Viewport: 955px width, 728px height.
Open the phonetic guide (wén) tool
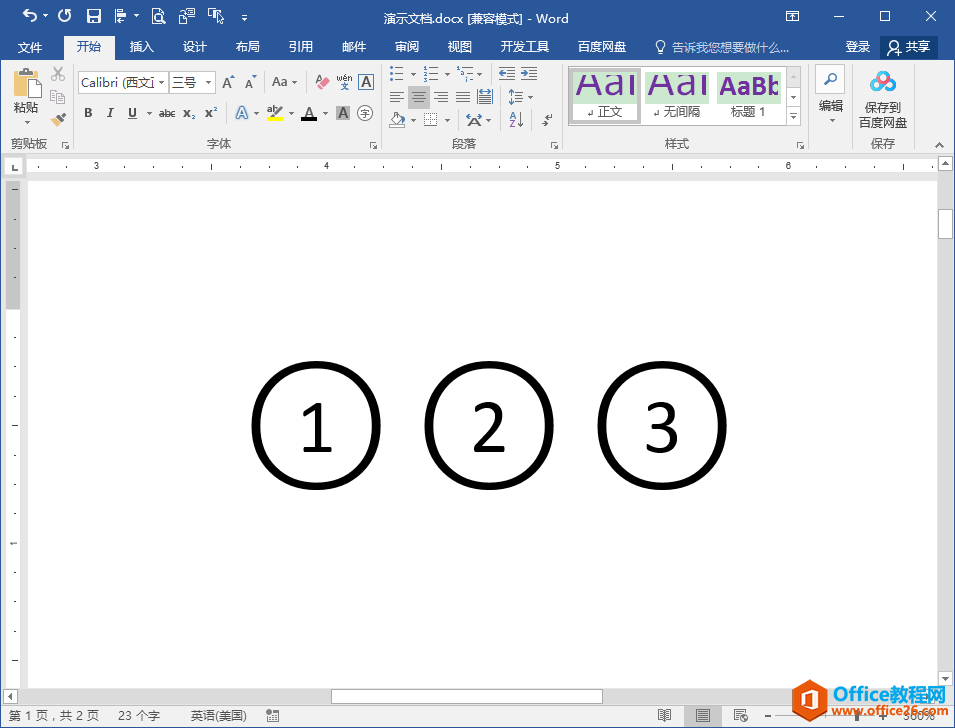pos(344,82)
